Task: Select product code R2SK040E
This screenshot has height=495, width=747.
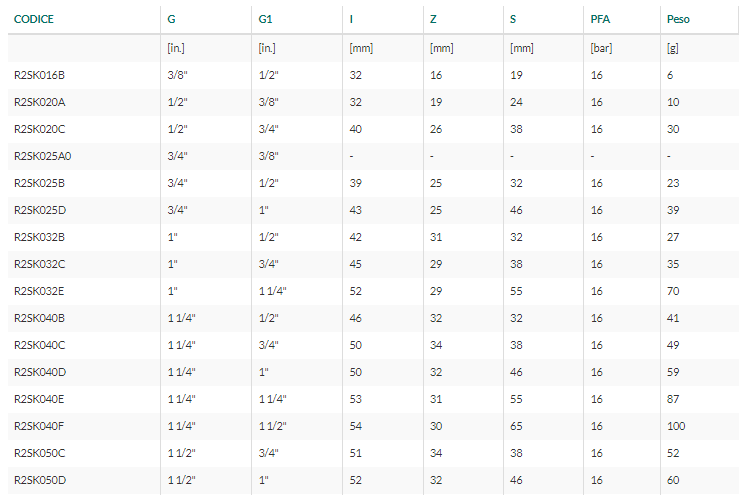Action: 39,399
